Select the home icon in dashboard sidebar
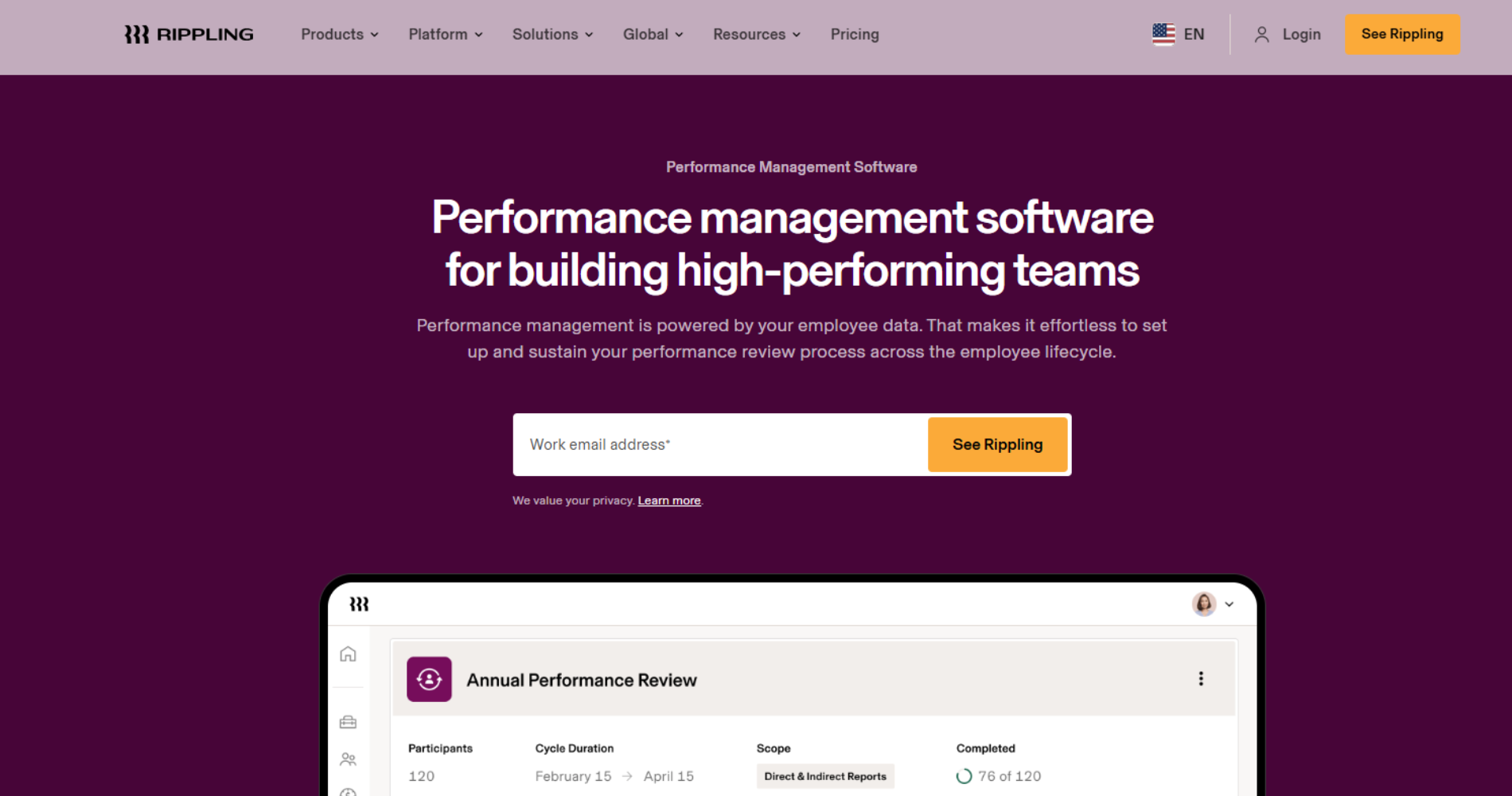The height and width of the screenshot is (796, 1512). pos(348,654)
